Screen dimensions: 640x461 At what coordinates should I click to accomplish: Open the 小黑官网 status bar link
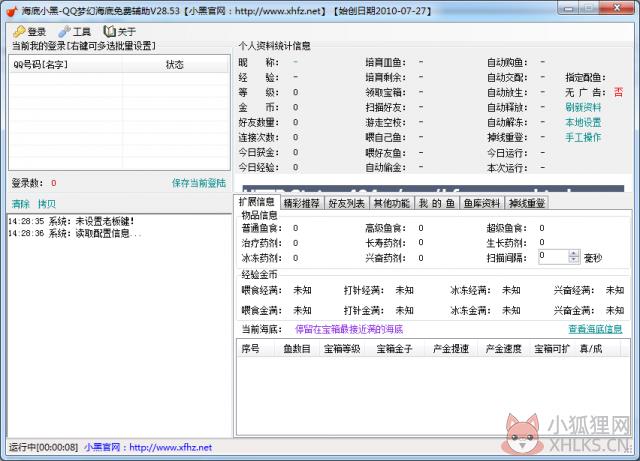pyautogui.click(x=148, y=448)
